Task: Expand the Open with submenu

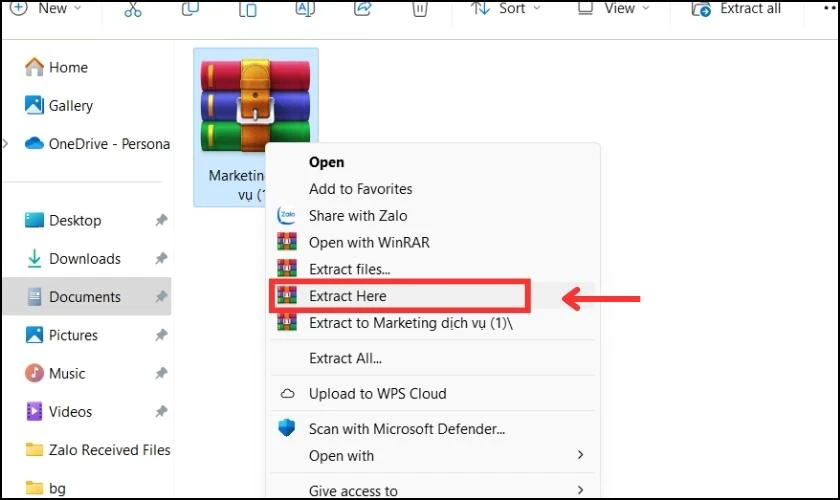Action: coord(433,456)
